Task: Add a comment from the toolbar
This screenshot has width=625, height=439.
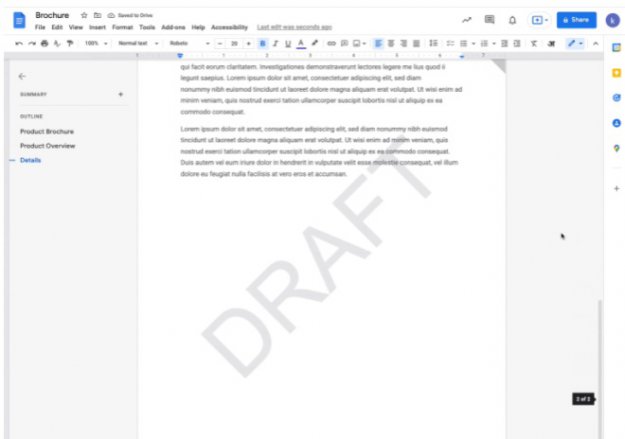Action: [344, 43]
